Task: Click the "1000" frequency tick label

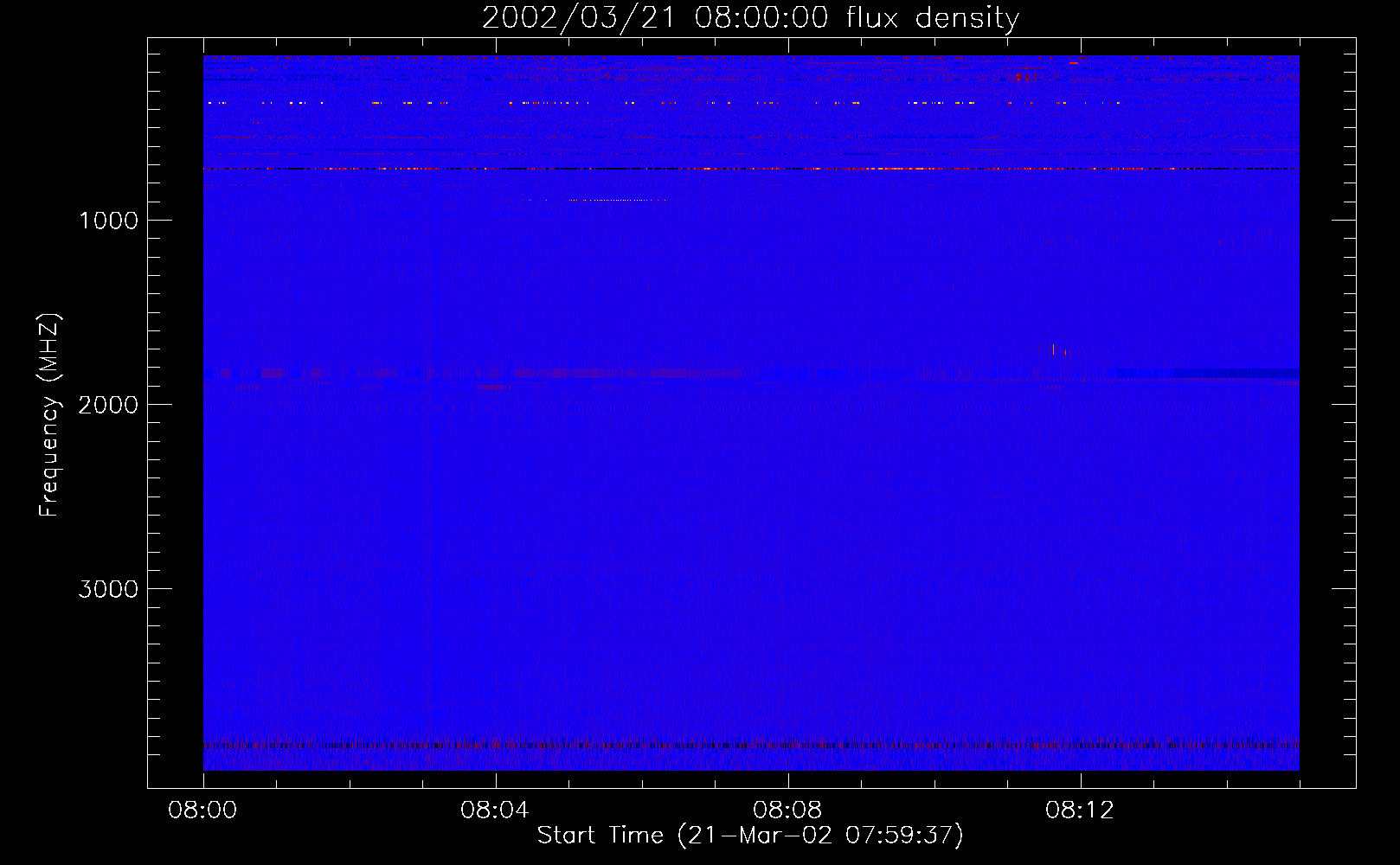Action: tap(108, 221)
